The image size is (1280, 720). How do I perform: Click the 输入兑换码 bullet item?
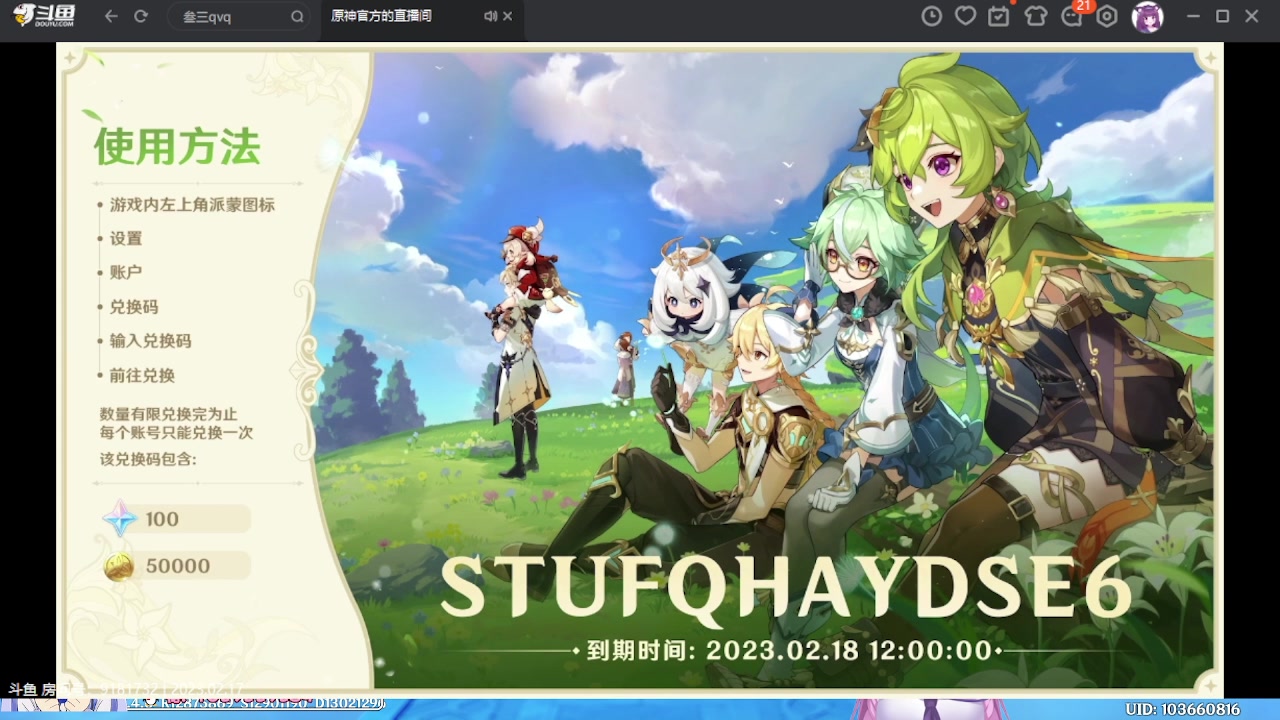(150, 341)
